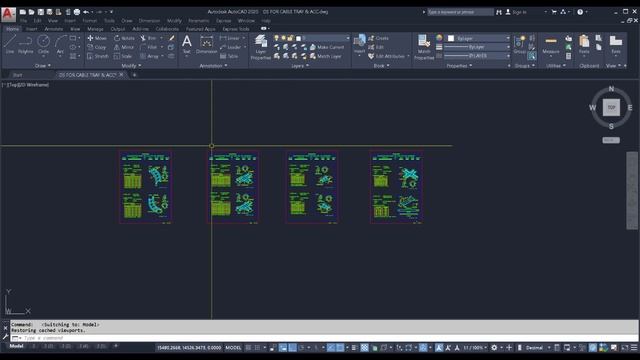Click the Mirror tool
Image resolution: width=640 pixels, height=360 pixels.
pos(124,47)
